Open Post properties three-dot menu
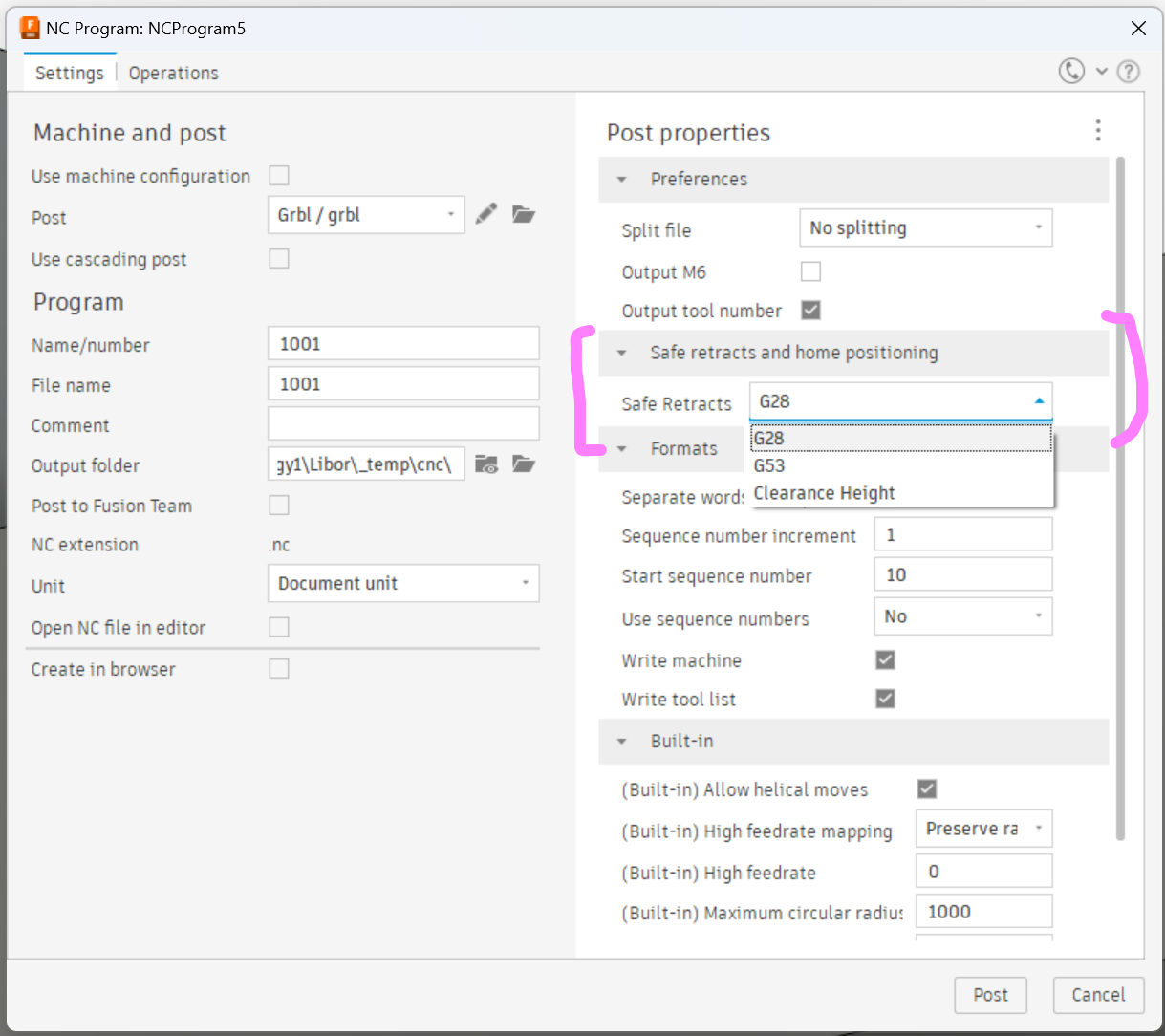1165x1036 pixels. point(1098,130)
